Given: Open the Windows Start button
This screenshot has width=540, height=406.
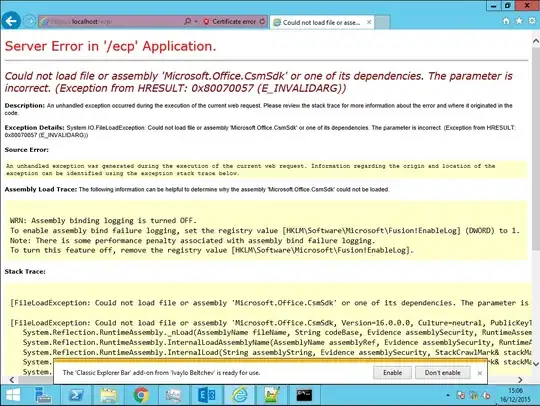Looking at the screenshot, I should tap(13, 395).
